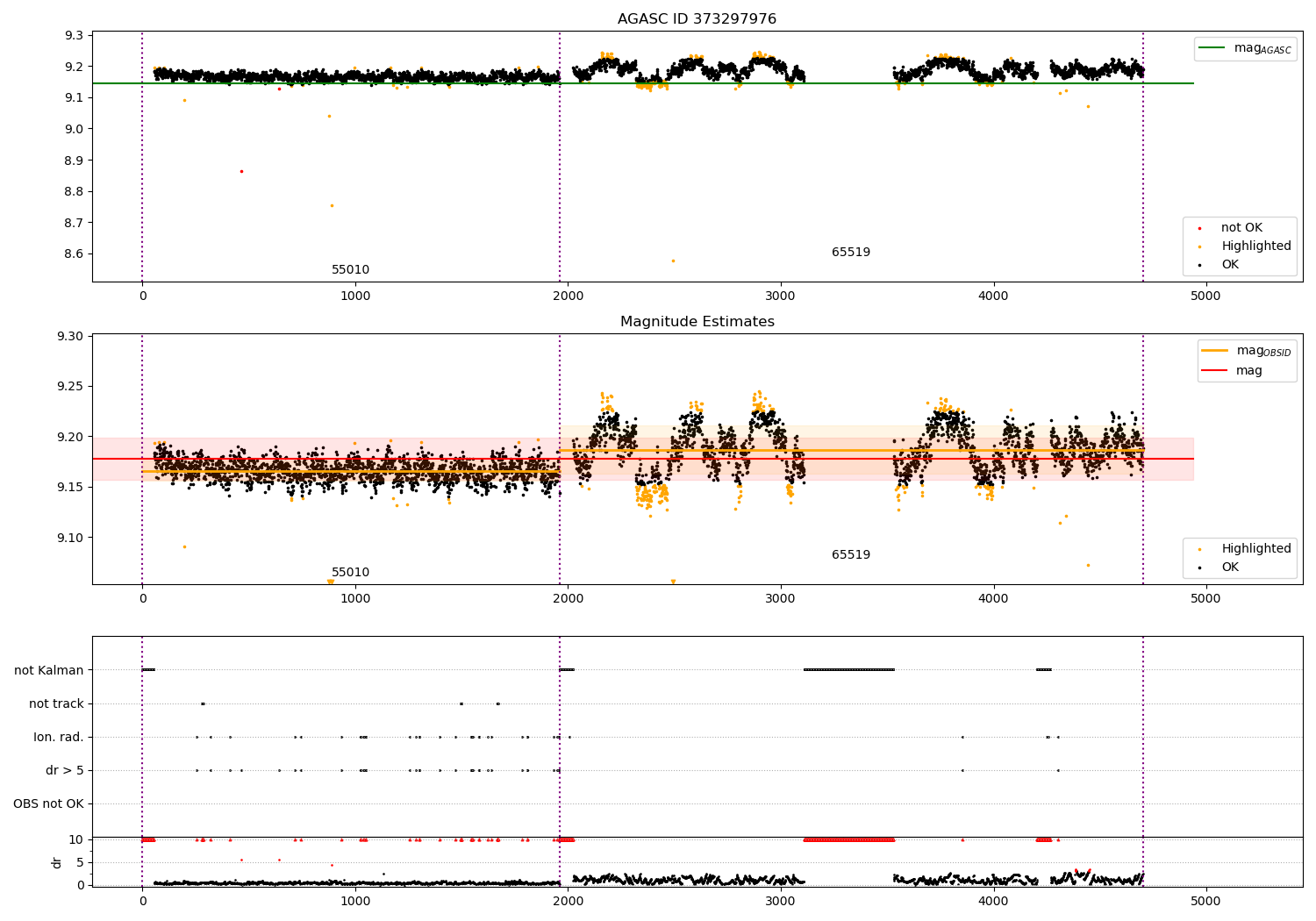The image size is (1316, 921).
Task: Click the orange outlier point near 8.58 in top panel
Action: (x=673, y=261)
